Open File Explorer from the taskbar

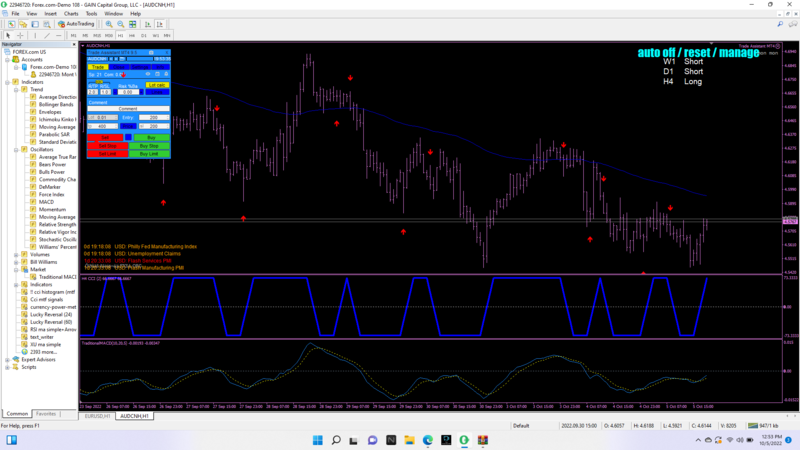pyautogui.click(x=409, y=440)
